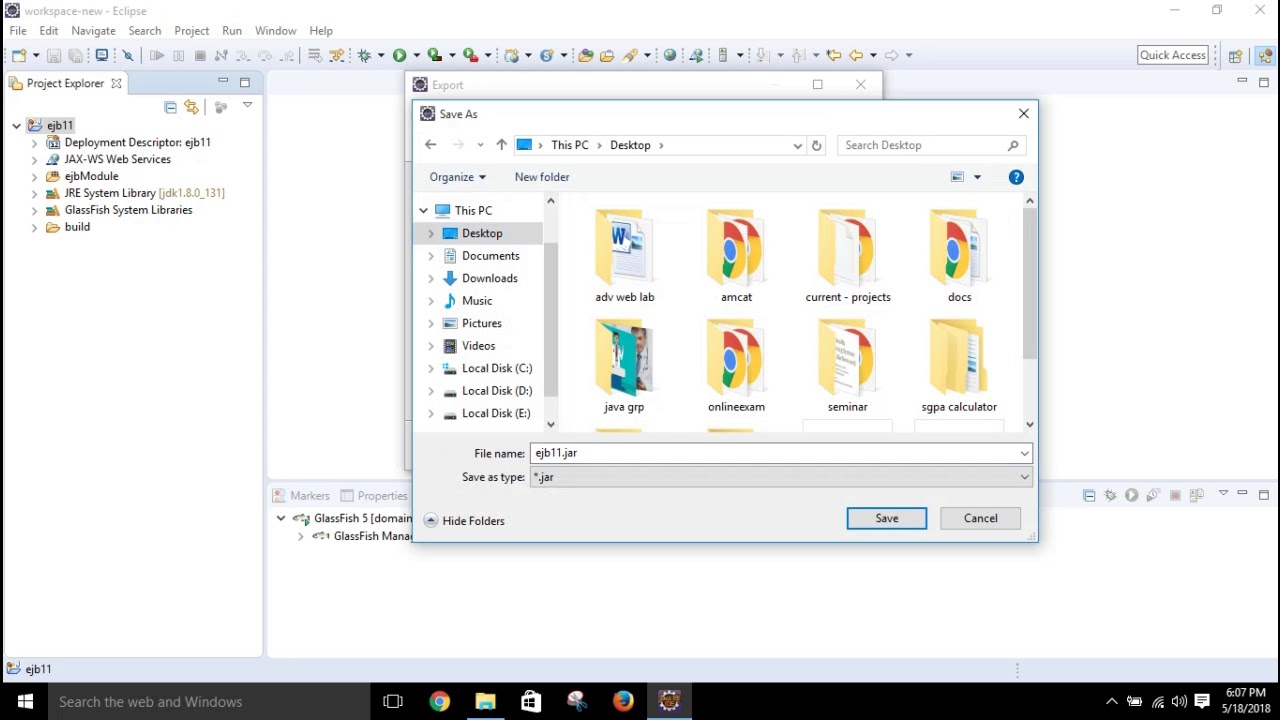Open the Project menu
The image size is (1280, 720).
192,31
